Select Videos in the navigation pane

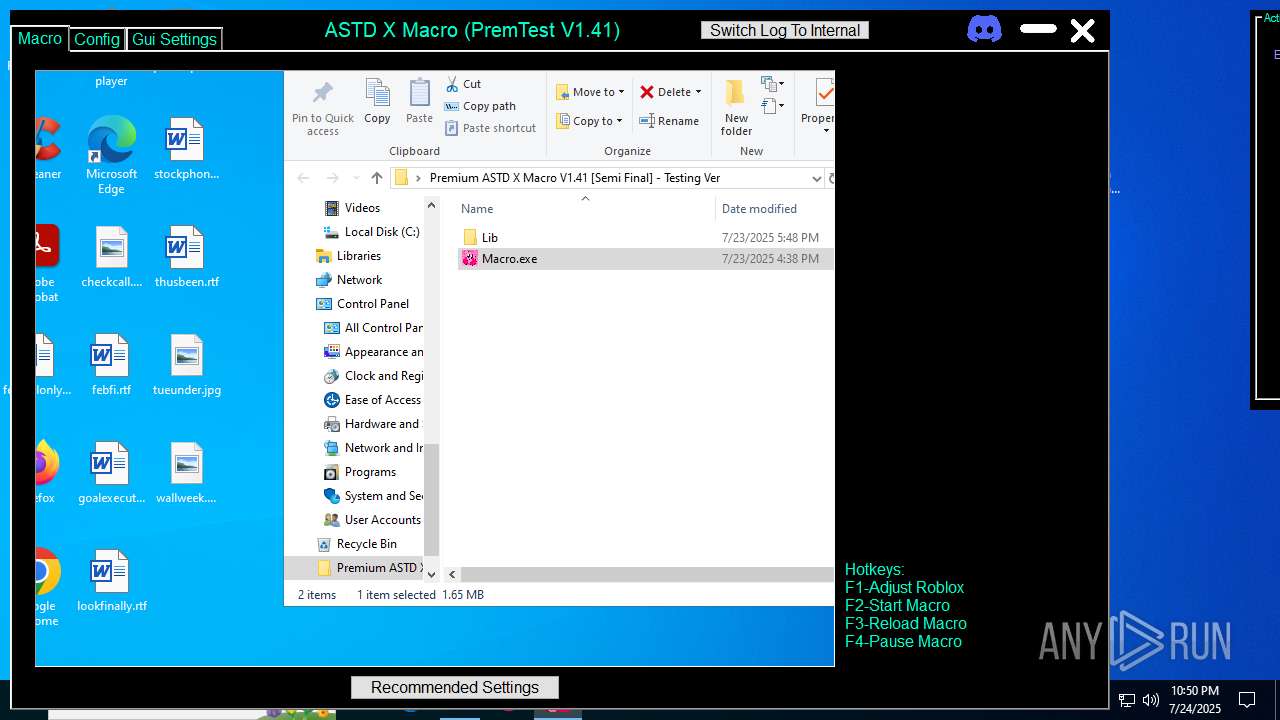click(x=362, y=208)
